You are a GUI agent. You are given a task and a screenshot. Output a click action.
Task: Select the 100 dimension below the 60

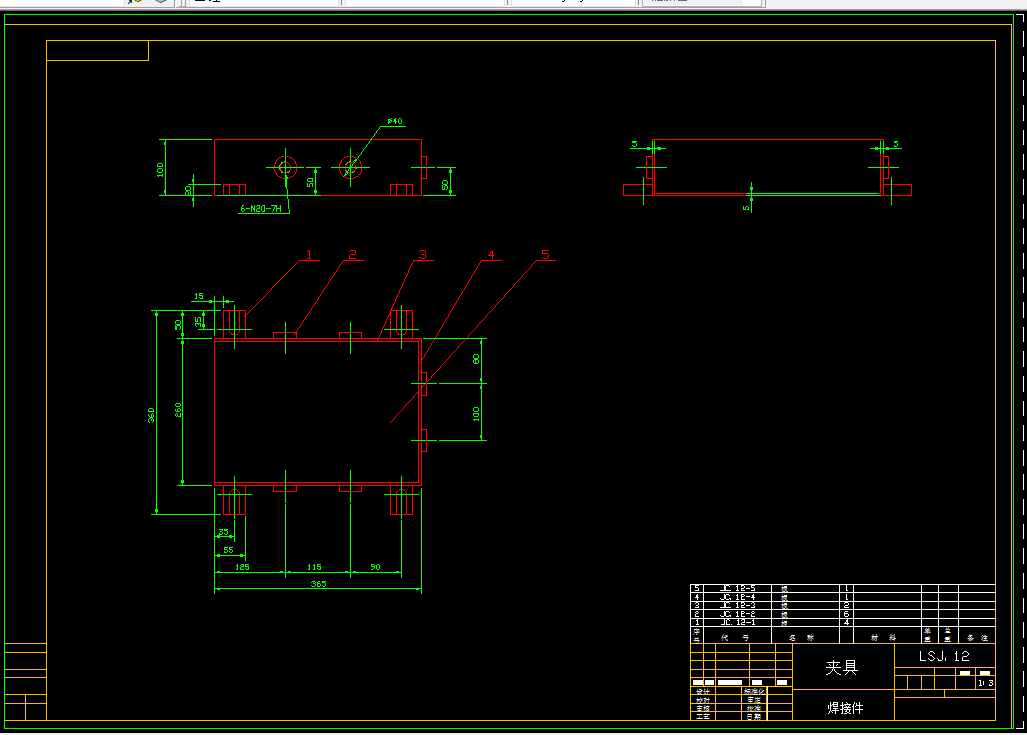[476, 414]
